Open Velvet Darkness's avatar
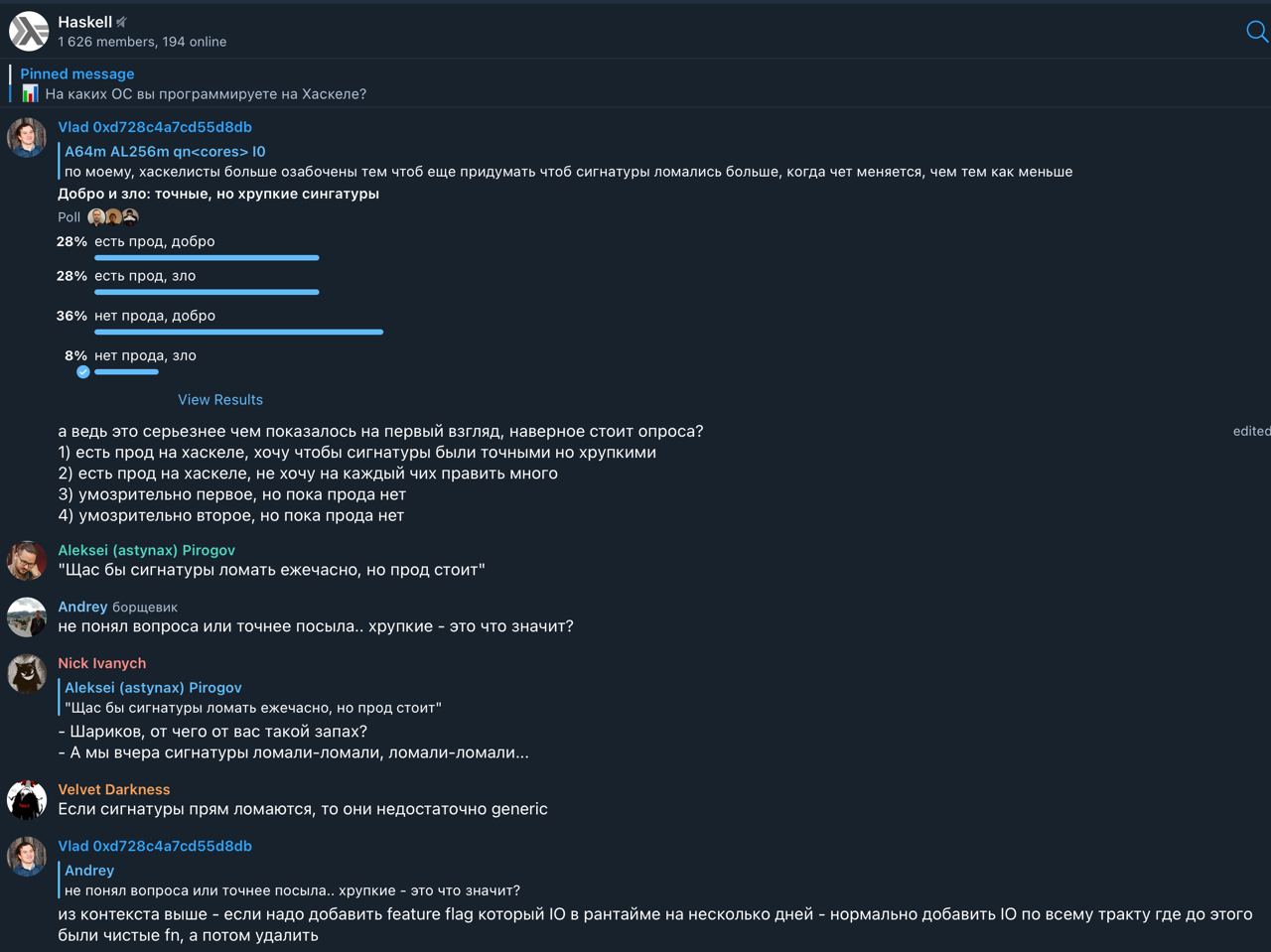Viewport: 1271px width, 952px height. pos(27,800)
